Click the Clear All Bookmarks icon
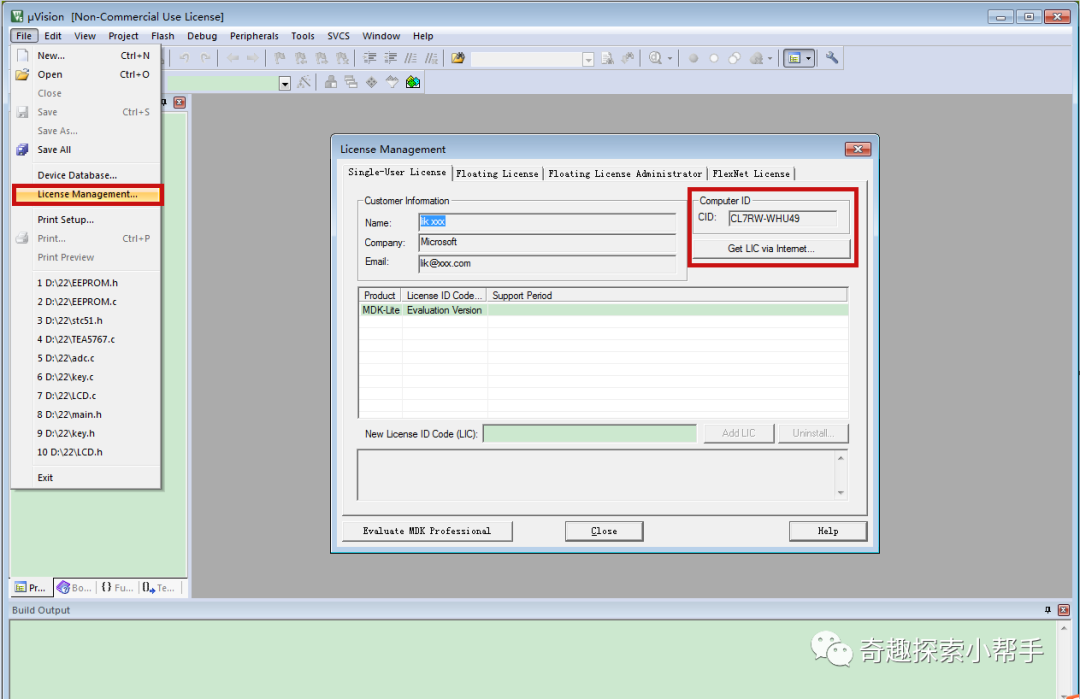Viewport: 1080px width, 699px height. [x=342, y=59]
